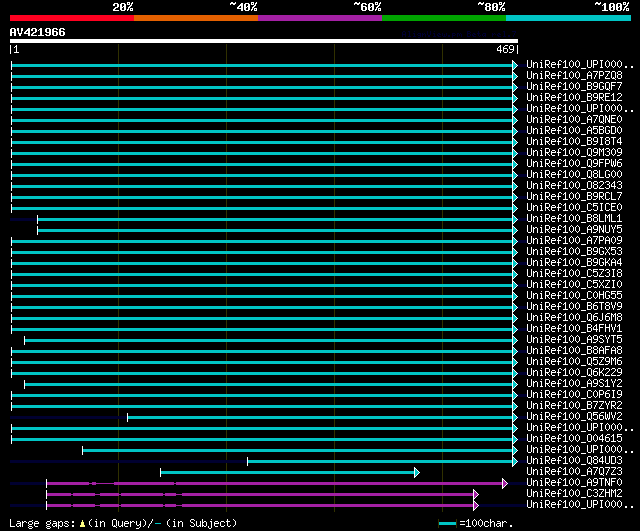Screen dimensions: 640x531
Task: Select the UniRef100_Q5Z9M6 label
Action: 574,362
